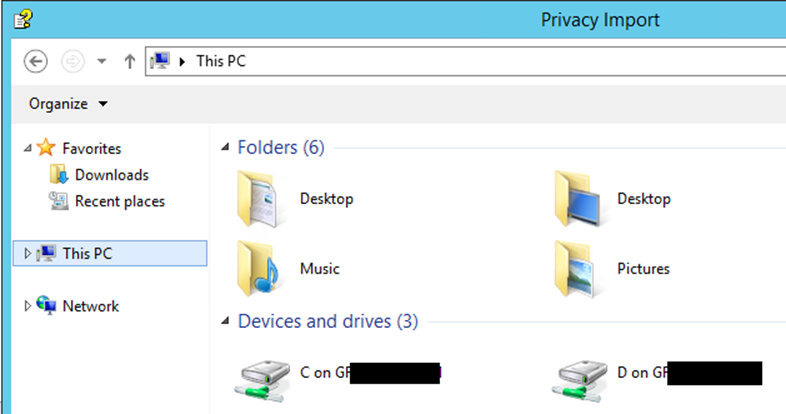Collapse the Folders (6) group
Image resolution: width=786 pixels, height=414 pixels.
coord(225,148)
